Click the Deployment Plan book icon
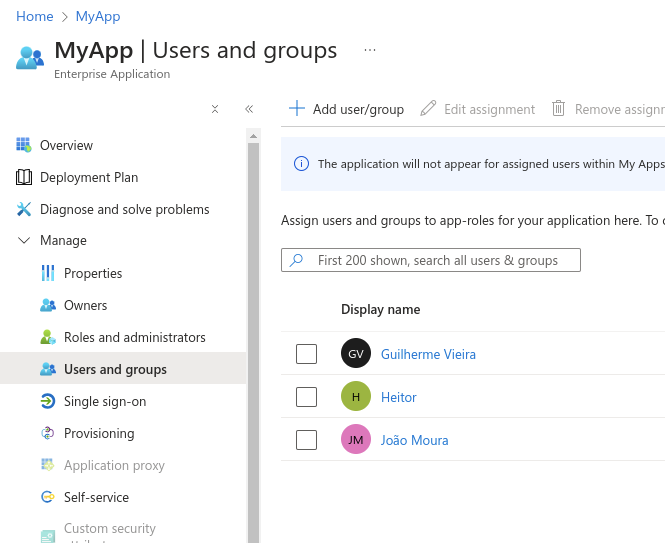665x543 pixels. (x=24, y=177)
